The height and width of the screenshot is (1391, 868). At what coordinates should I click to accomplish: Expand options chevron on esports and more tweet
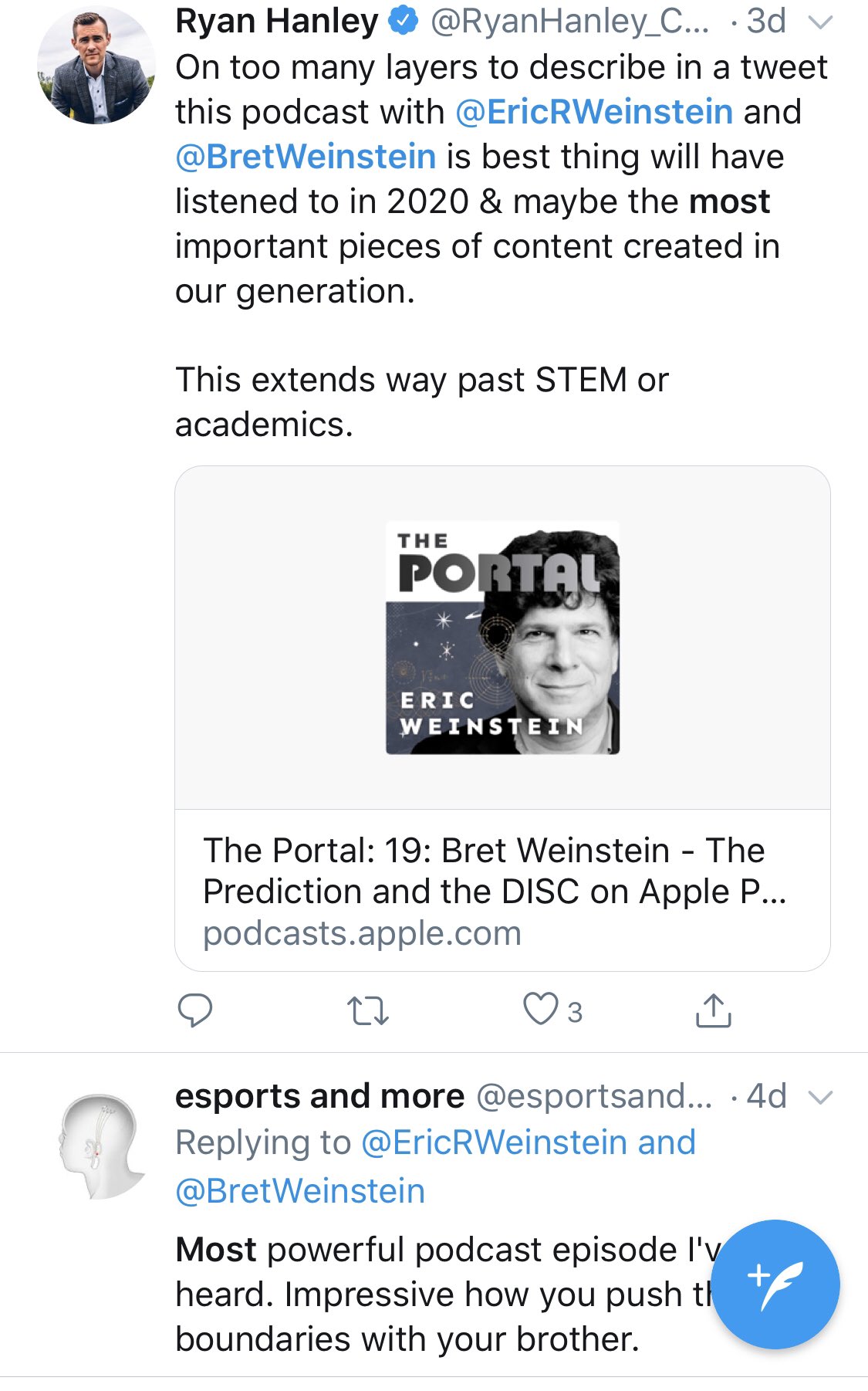click(819, 1097)
